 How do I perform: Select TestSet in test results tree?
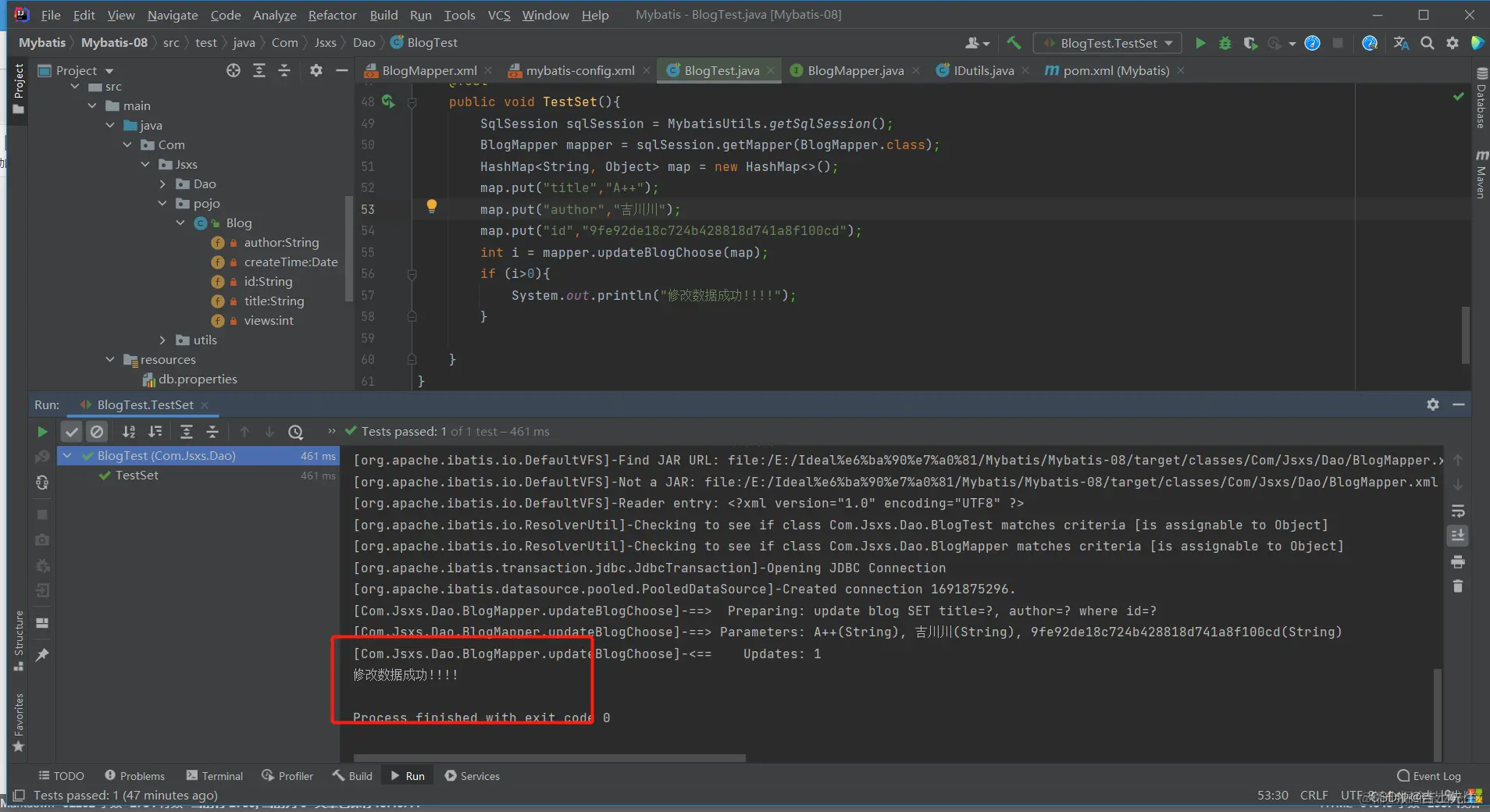137,475
